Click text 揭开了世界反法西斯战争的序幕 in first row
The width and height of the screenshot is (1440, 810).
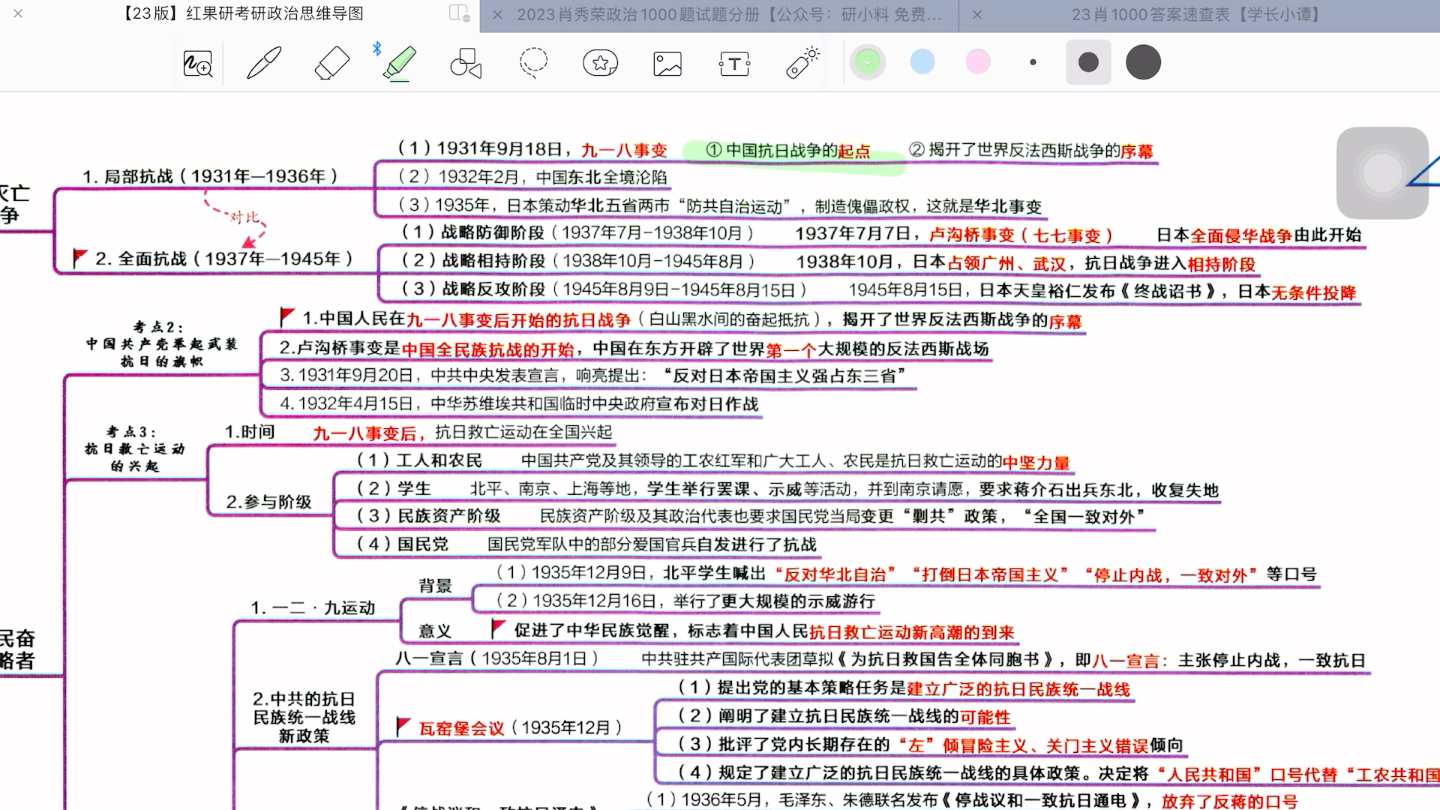pos(1031,151)
